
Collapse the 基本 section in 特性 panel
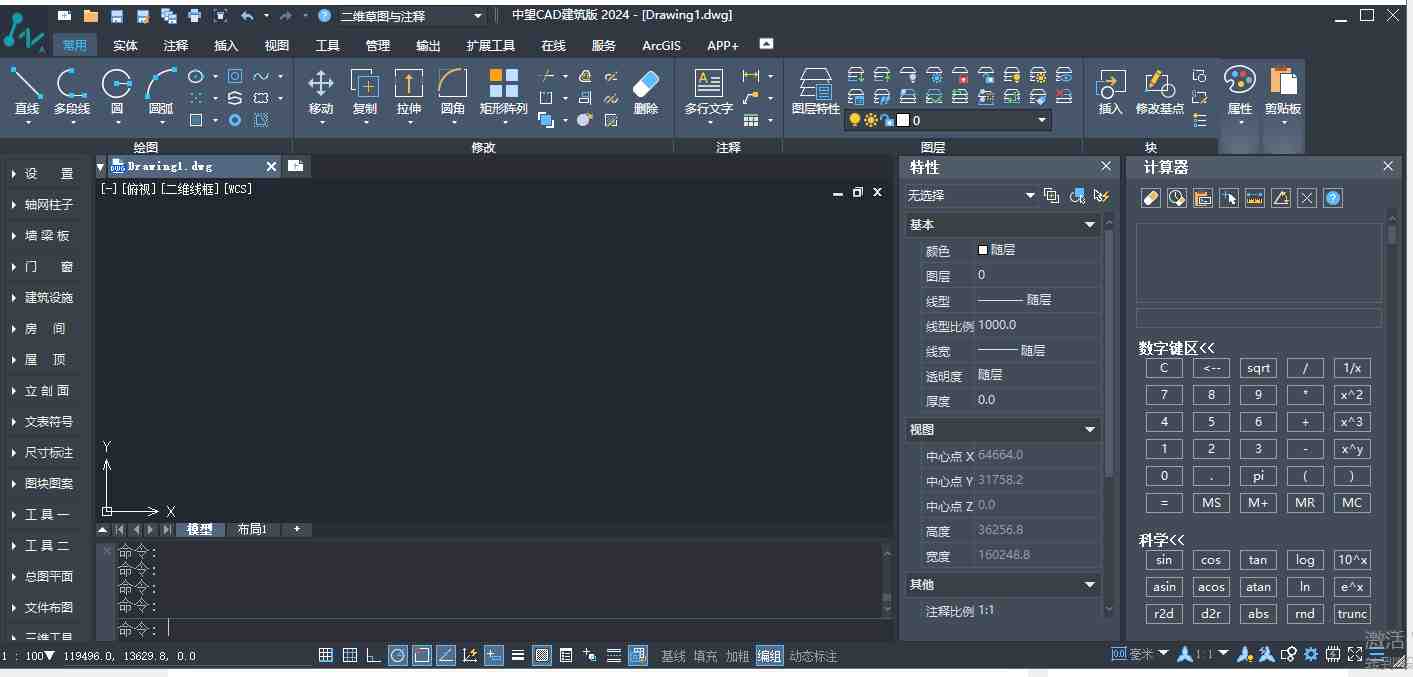pyautogui.click(x=1091, y=224)
